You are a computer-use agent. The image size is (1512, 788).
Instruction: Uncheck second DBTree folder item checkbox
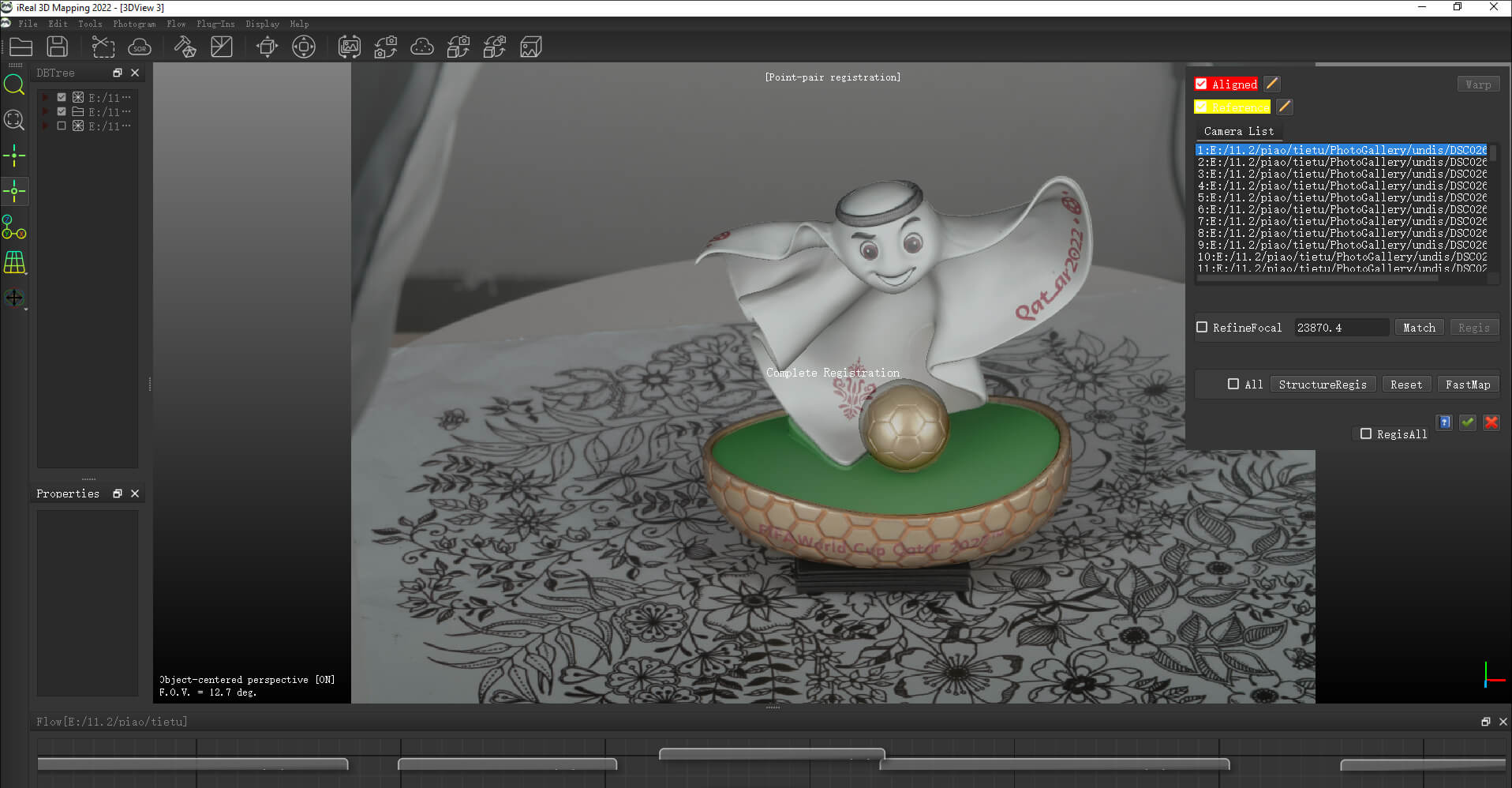pos(62,111)
